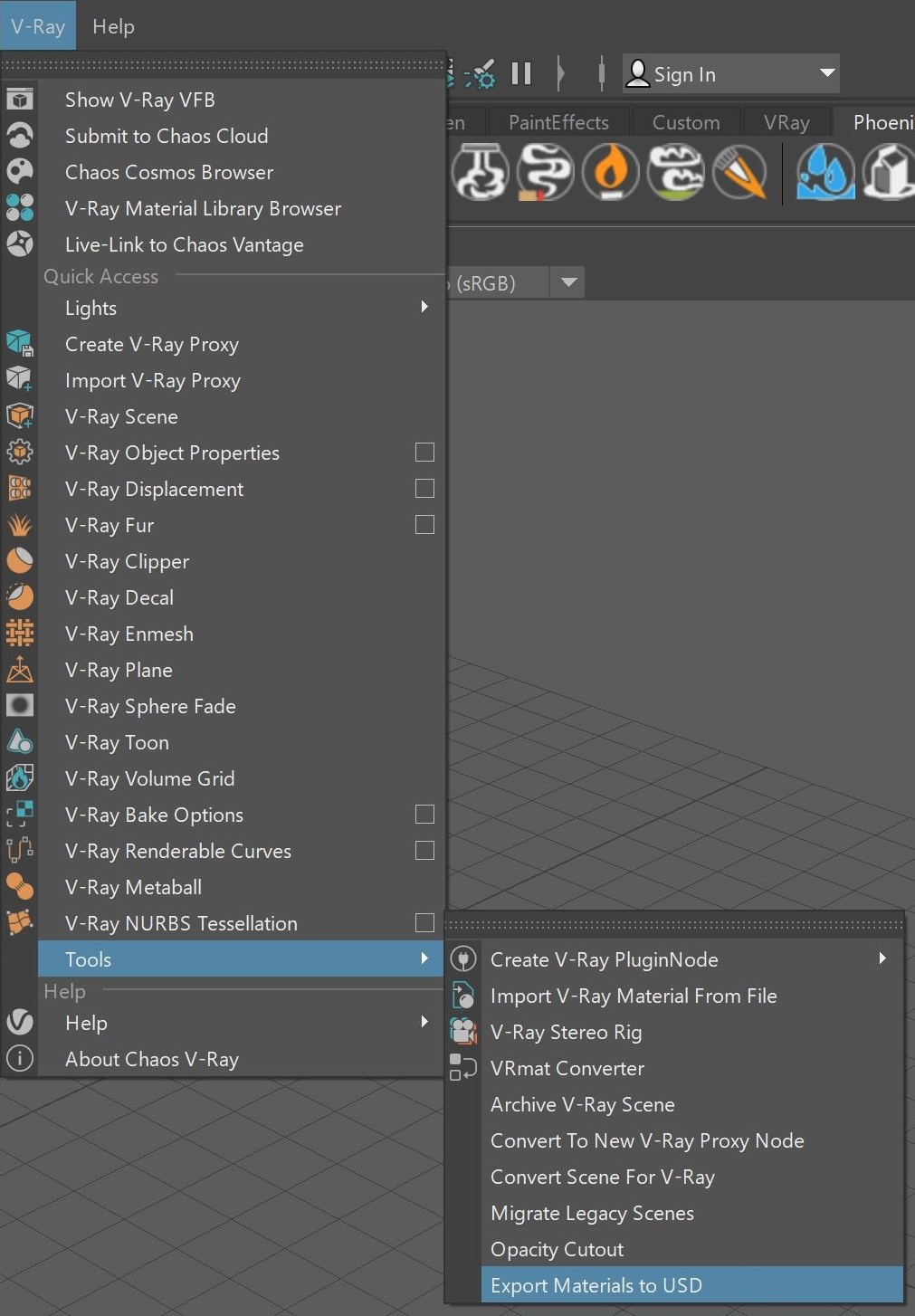Open V-Ray NURBS Tessellation option box
Viewport: 915px width, 1316px height.
click(x=424, y=922)
